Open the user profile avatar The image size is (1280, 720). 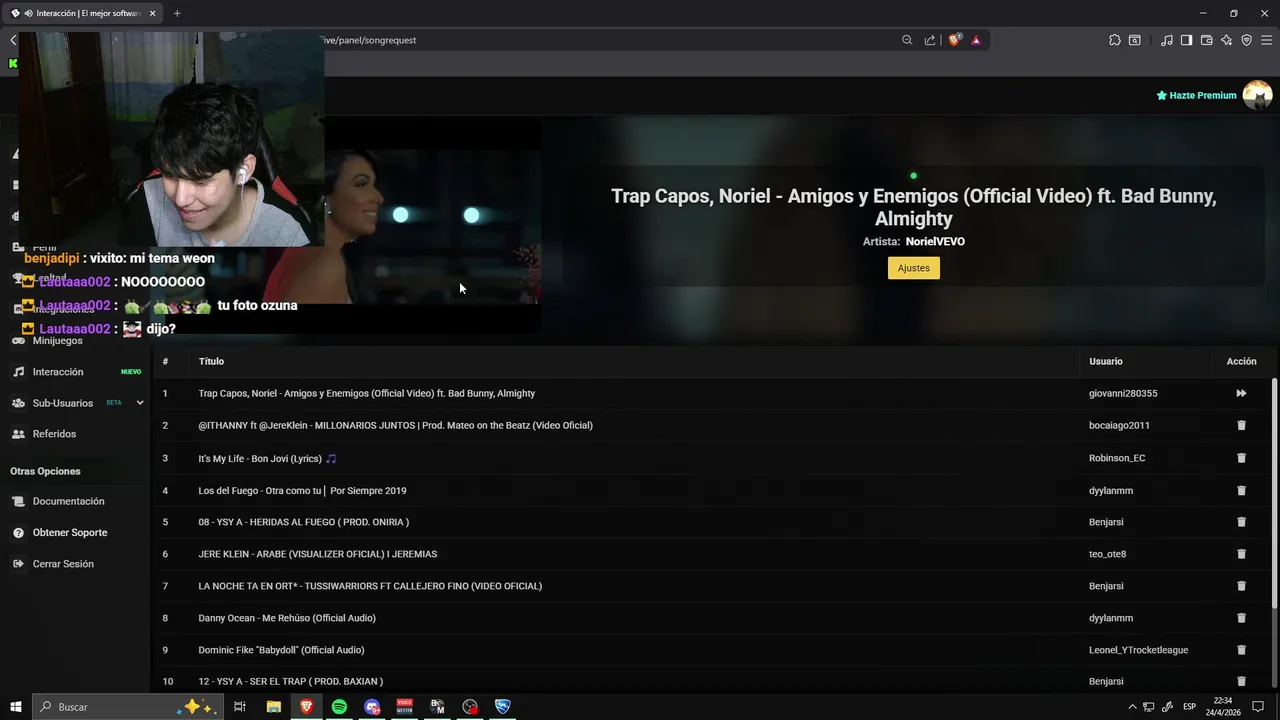(1257, 95)
